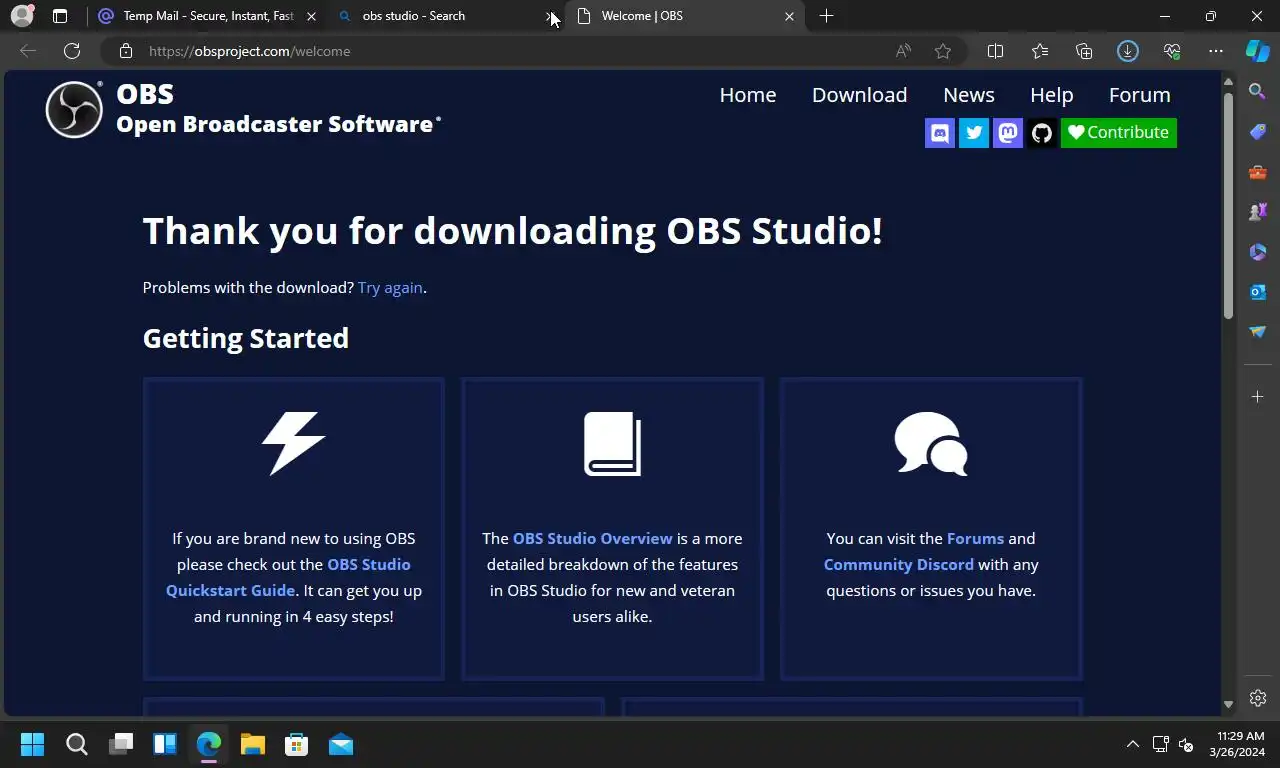Show Downloads panel icon
Viewport: 1280px width, 768px height.
point(1128,51)
